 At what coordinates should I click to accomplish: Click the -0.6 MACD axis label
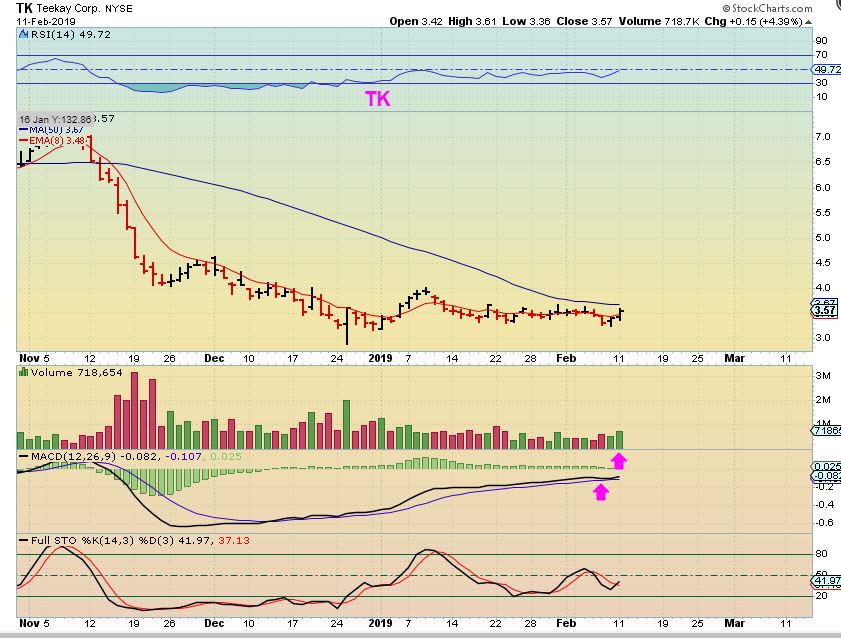point(824,523)
